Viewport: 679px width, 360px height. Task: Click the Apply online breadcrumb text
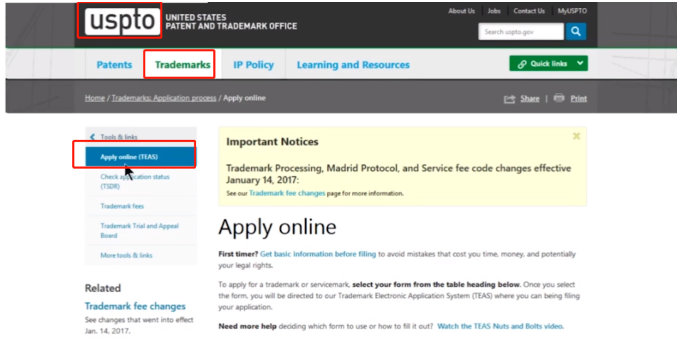click(245, 98)
